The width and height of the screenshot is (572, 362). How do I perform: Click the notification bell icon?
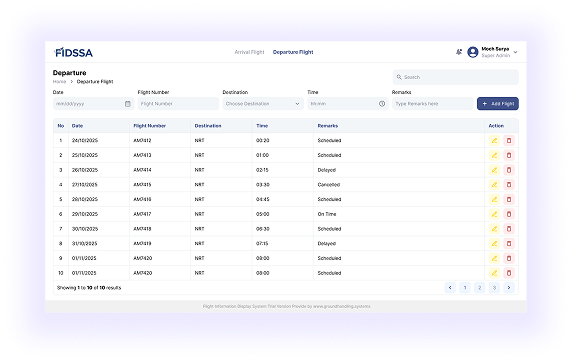[x=459, y=52]
